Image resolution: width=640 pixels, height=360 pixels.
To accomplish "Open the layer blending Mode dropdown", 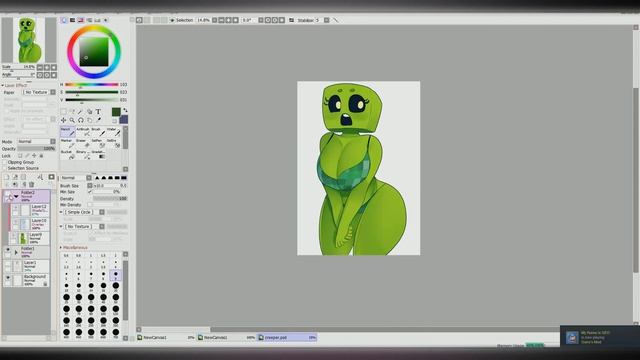I will [36, 142].
